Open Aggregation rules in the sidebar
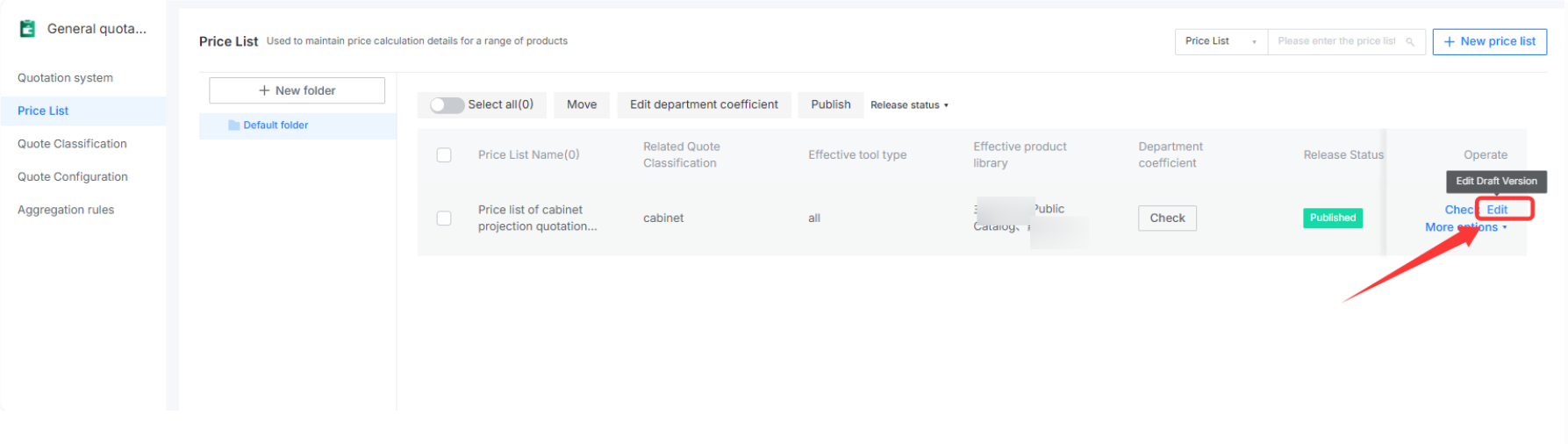The height and width of the screenshot is (444, 1568). pos(66,210)
